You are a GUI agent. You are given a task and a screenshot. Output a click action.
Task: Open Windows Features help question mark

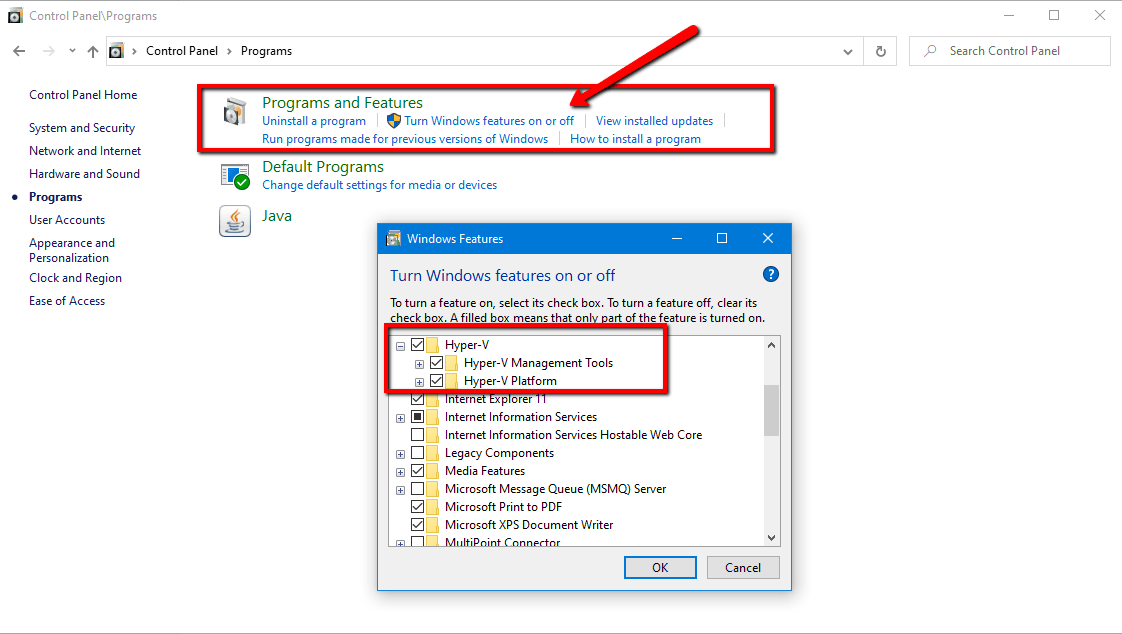tap(771, 274)
